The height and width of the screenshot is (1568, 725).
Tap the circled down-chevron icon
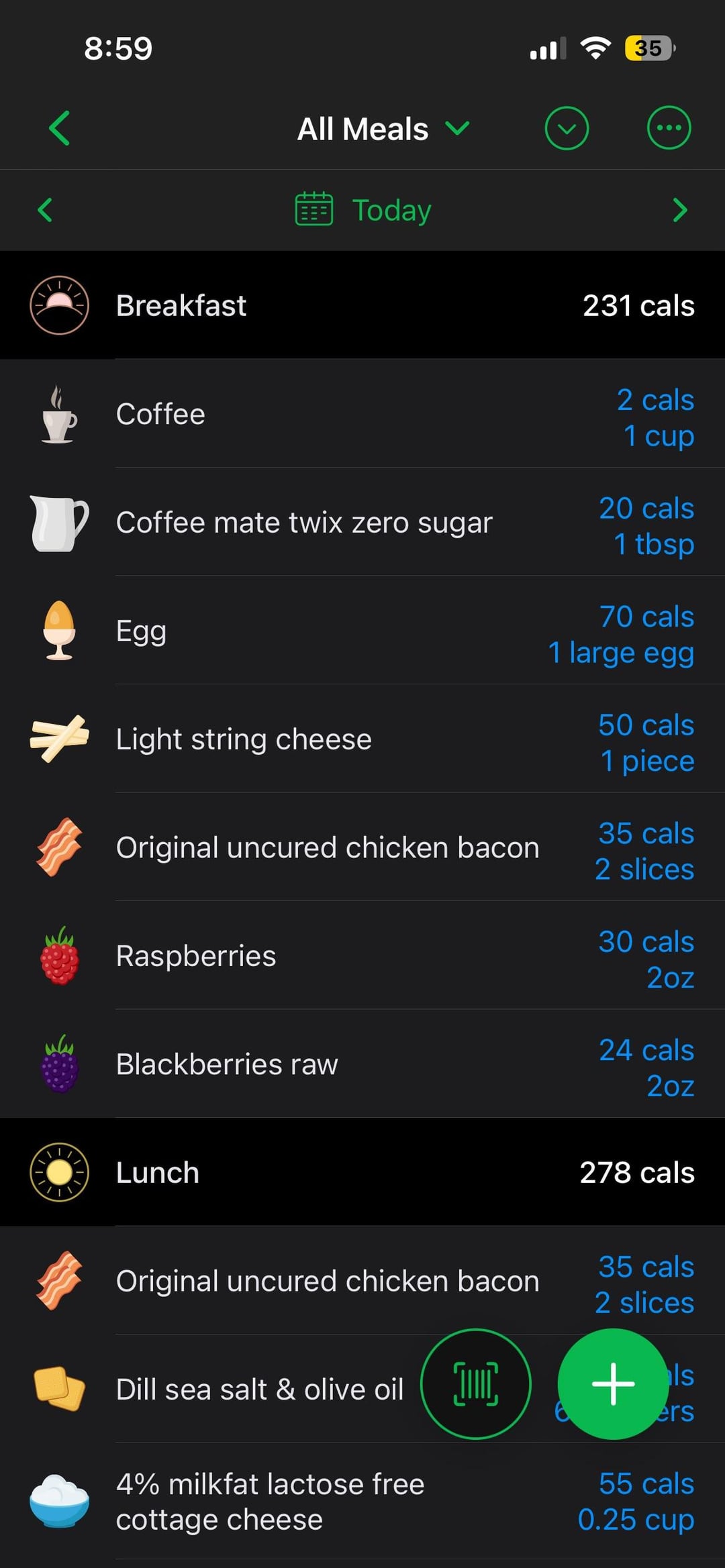tap(567, 128)
